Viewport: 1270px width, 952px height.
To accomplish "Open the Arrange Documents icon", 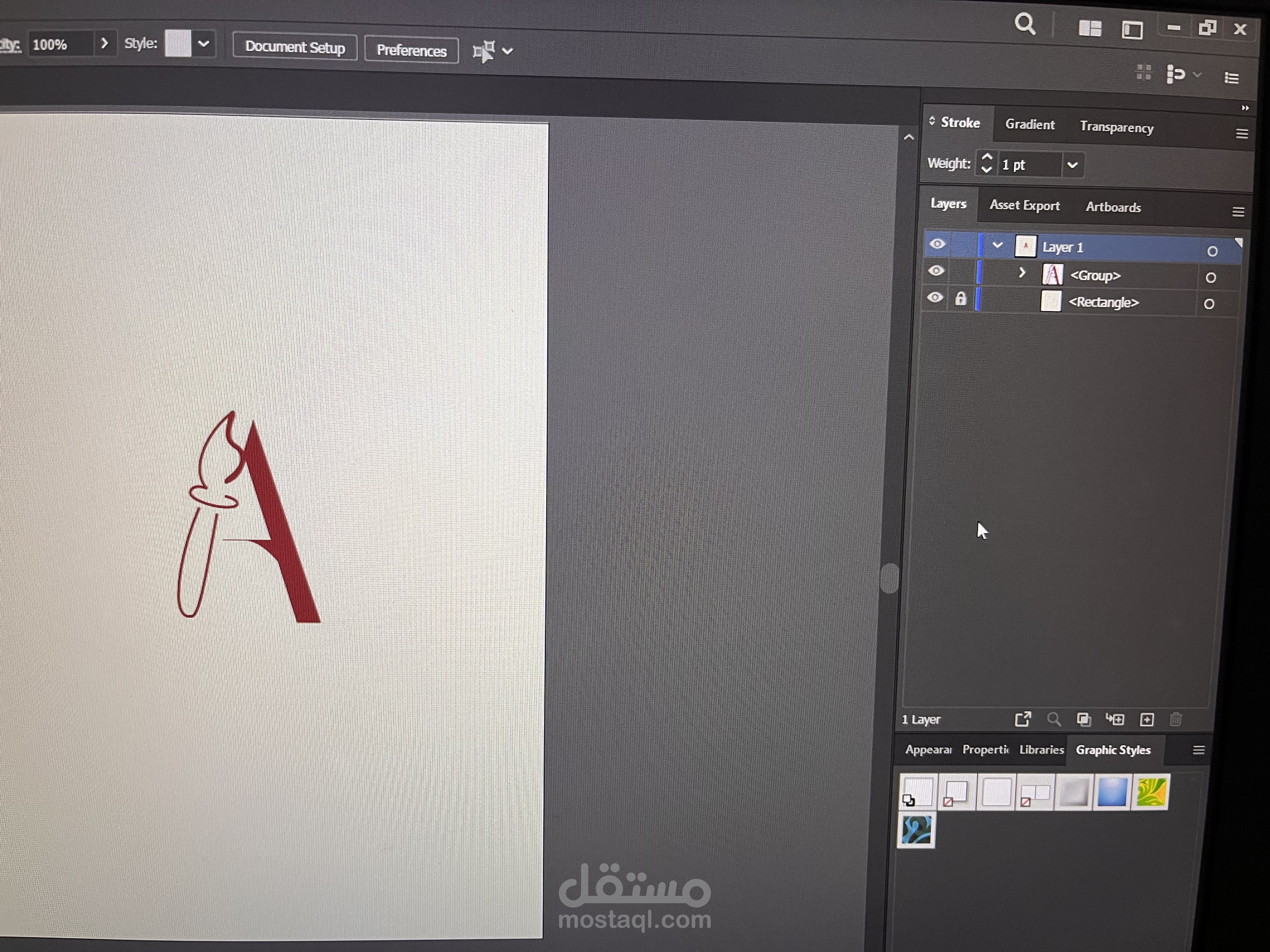I will (1089, 28).
